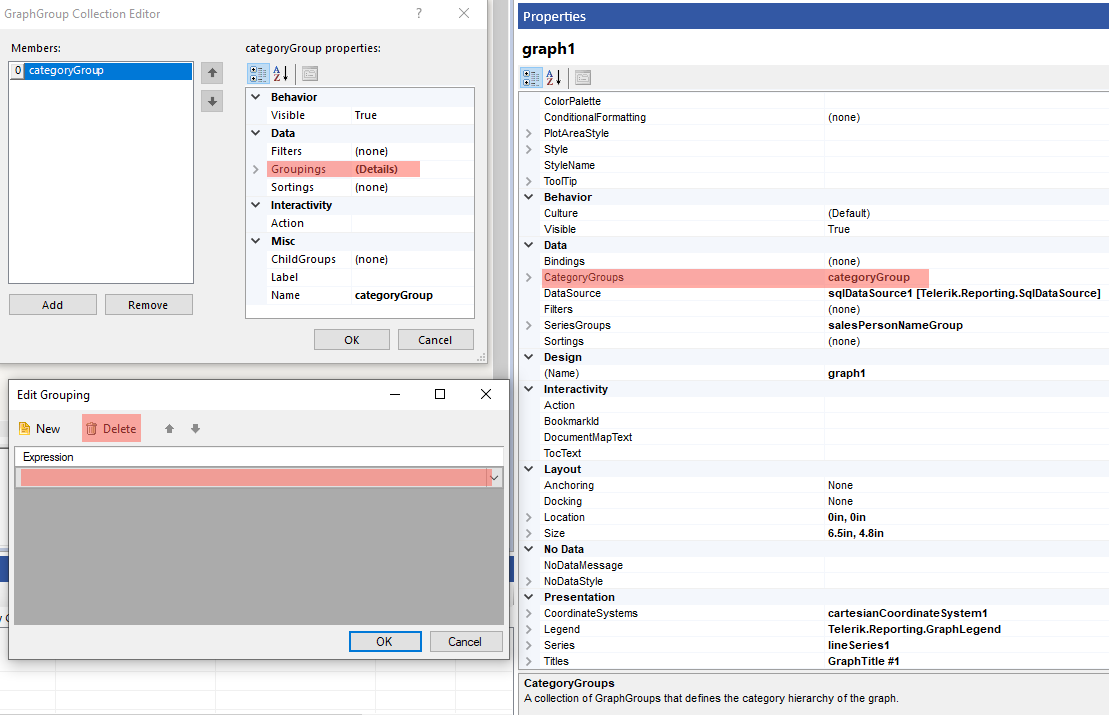Collapse the Behavior category in Properties

tap(529, 197)
